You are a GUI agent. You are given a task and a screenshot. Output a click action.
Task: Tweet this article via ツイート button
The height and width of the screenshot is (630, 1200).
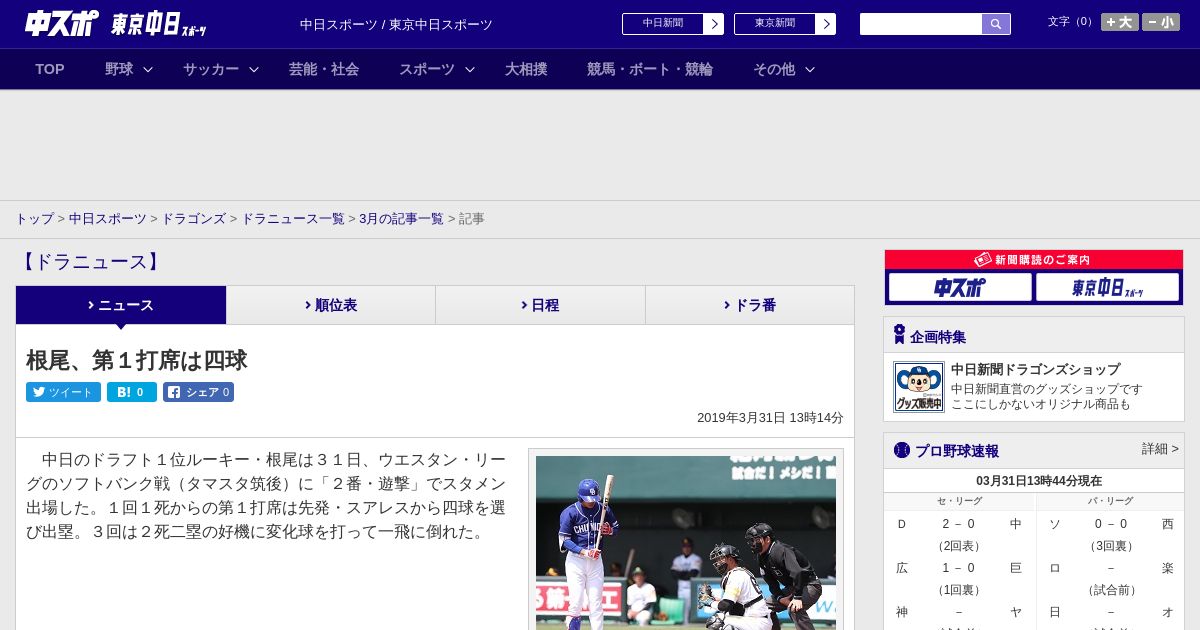[x=63, y=392]
